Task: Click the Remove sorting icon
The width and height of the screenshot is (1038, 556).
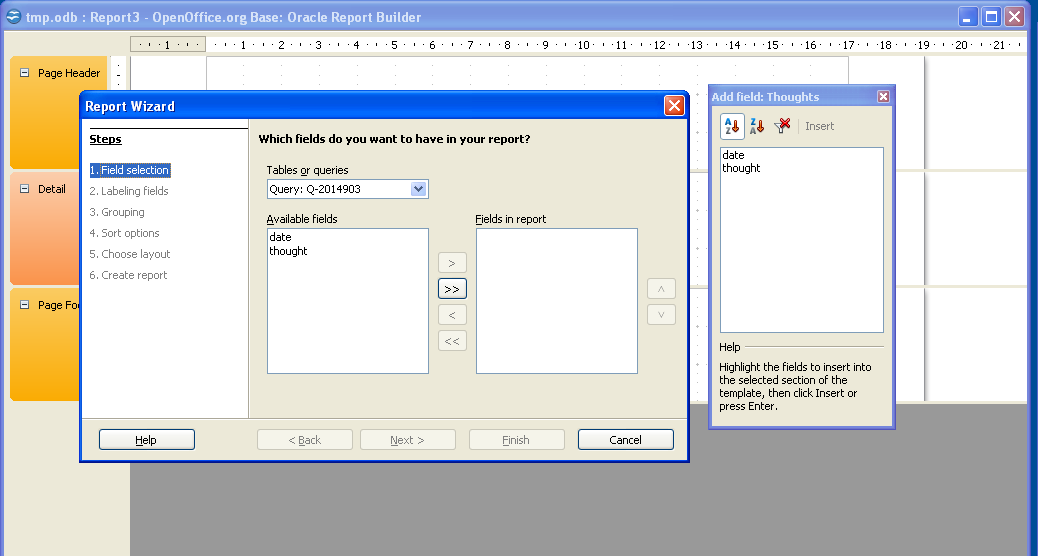Action: (783, 126)
